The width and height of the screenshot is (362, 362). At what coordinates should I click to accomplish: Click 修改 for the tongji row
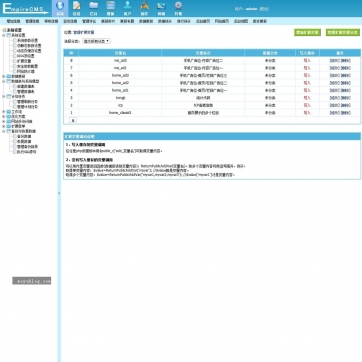coord(335,98)
